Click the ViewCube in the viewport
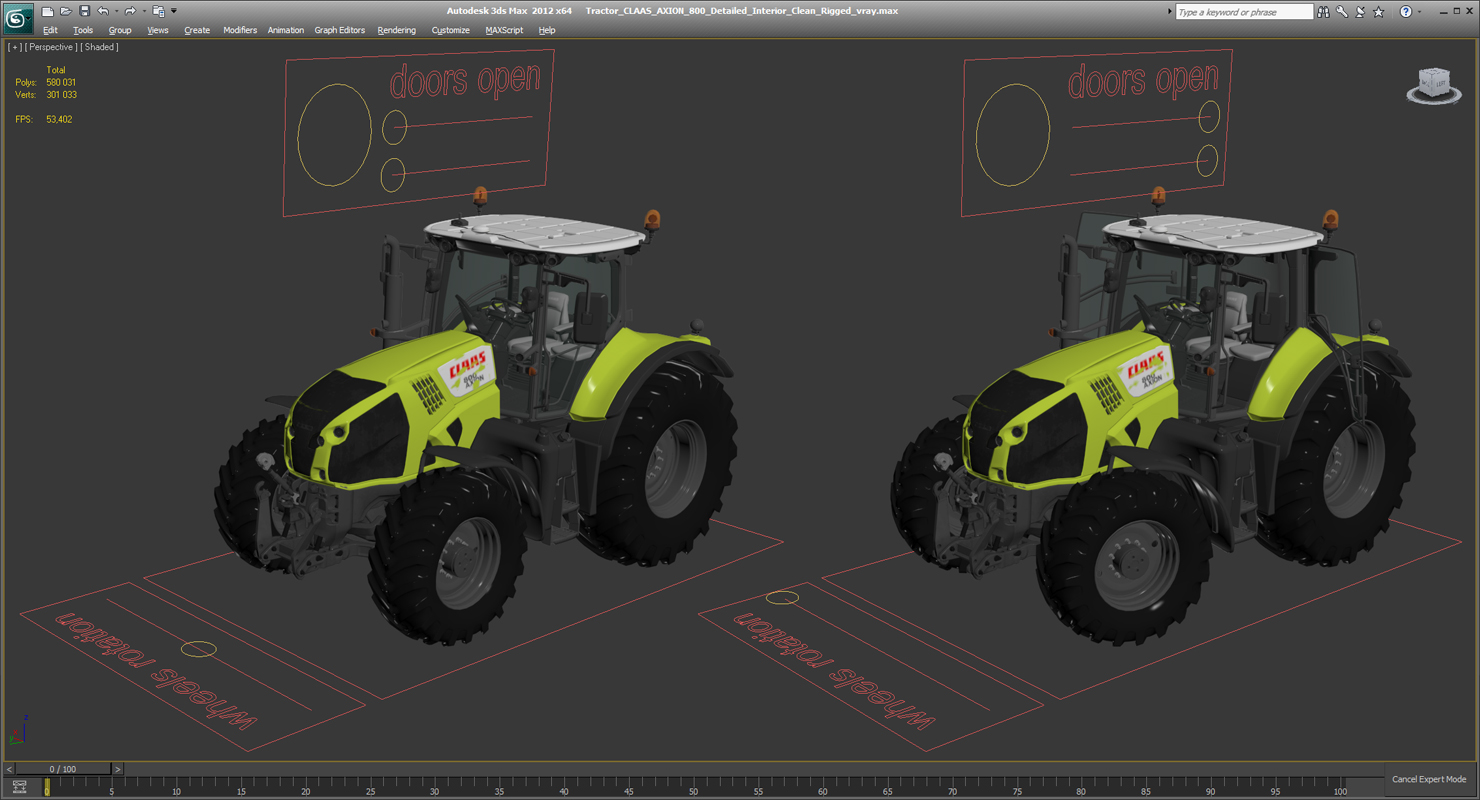Screen dimensions: 1480x800 (x=1434, y=86)
